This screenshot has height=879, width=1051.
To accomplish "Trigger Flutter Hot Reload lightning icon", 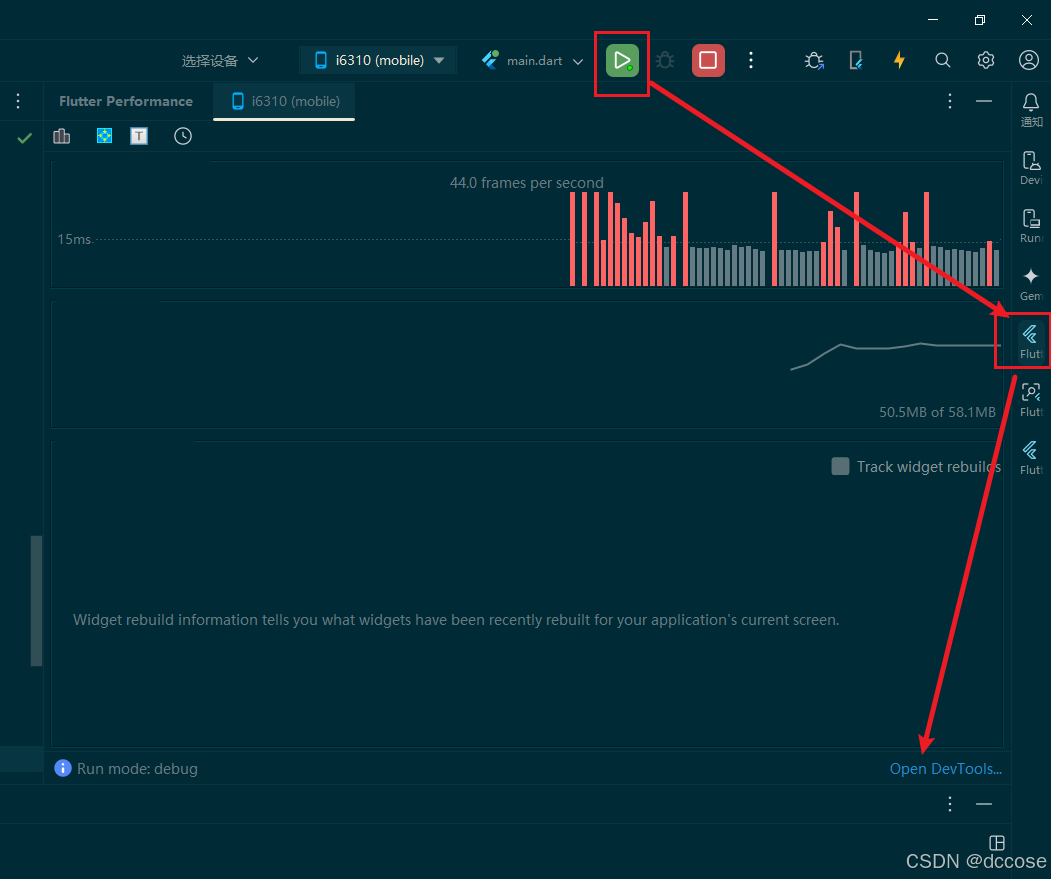I will (x=900, y=60).
